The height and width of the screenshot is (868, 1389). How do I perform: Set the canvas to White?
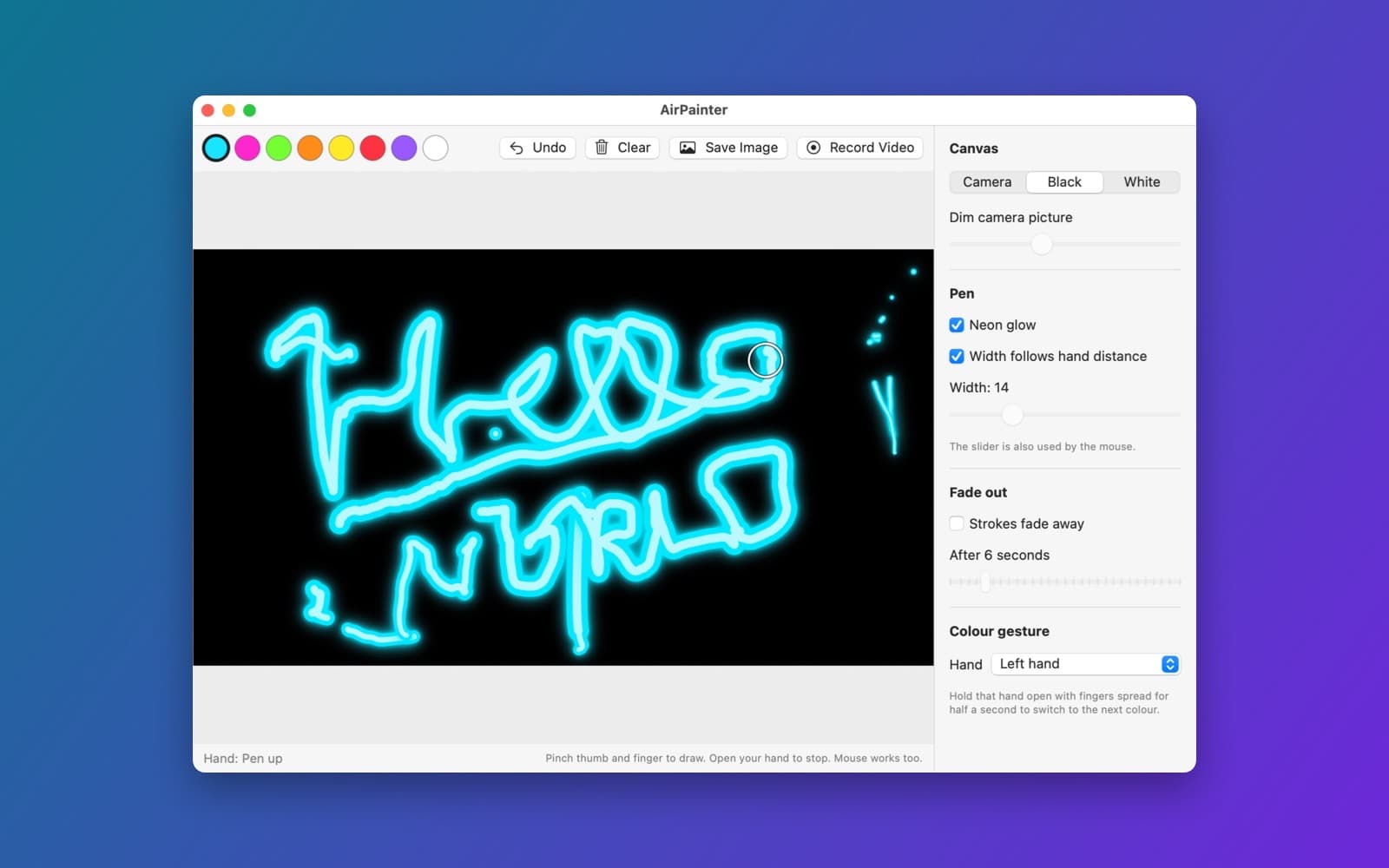coord(1142,182)
